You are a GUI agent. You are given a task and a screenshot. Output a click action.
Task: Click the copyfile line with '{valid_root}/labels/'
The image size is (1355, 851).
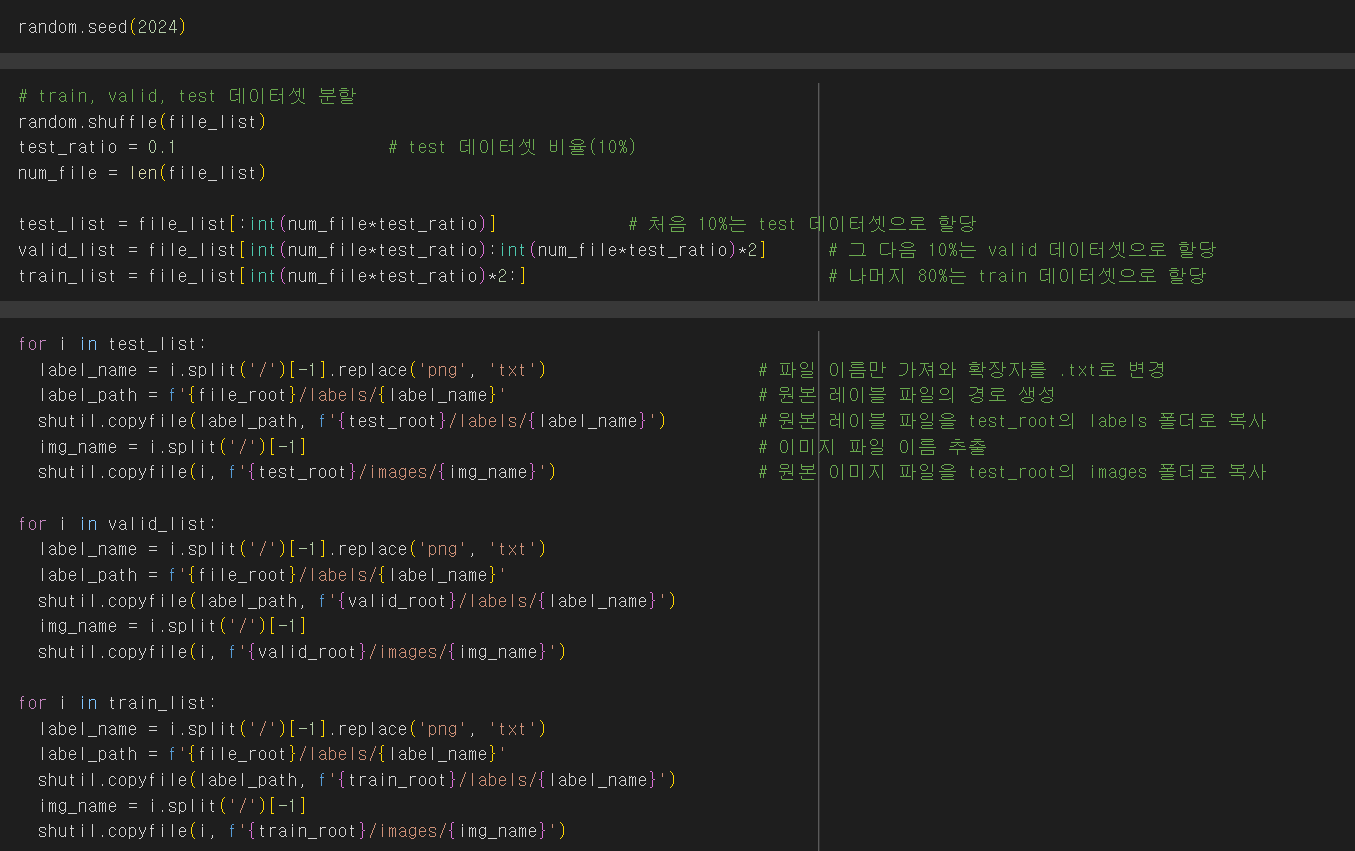357,601
